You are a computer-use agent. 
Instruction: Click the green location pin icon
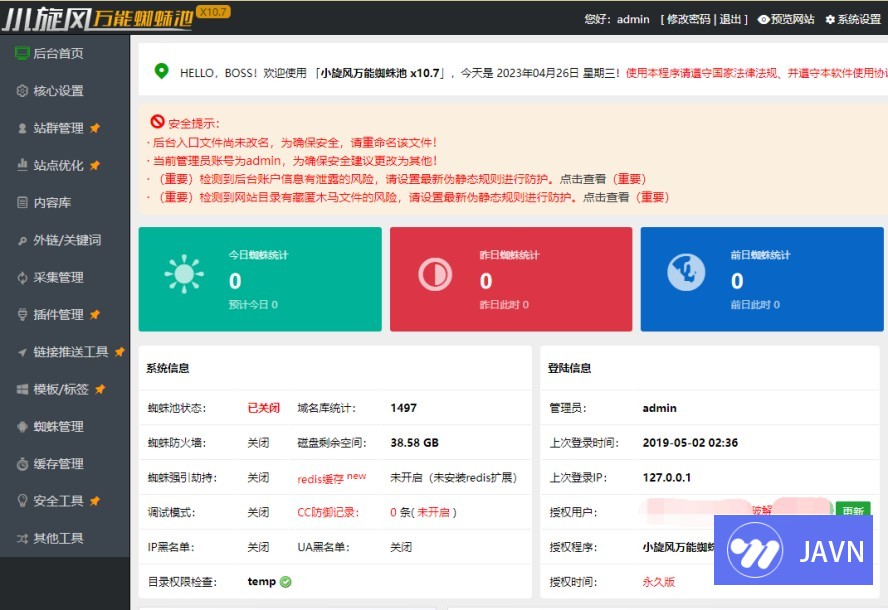click(161, 71)
